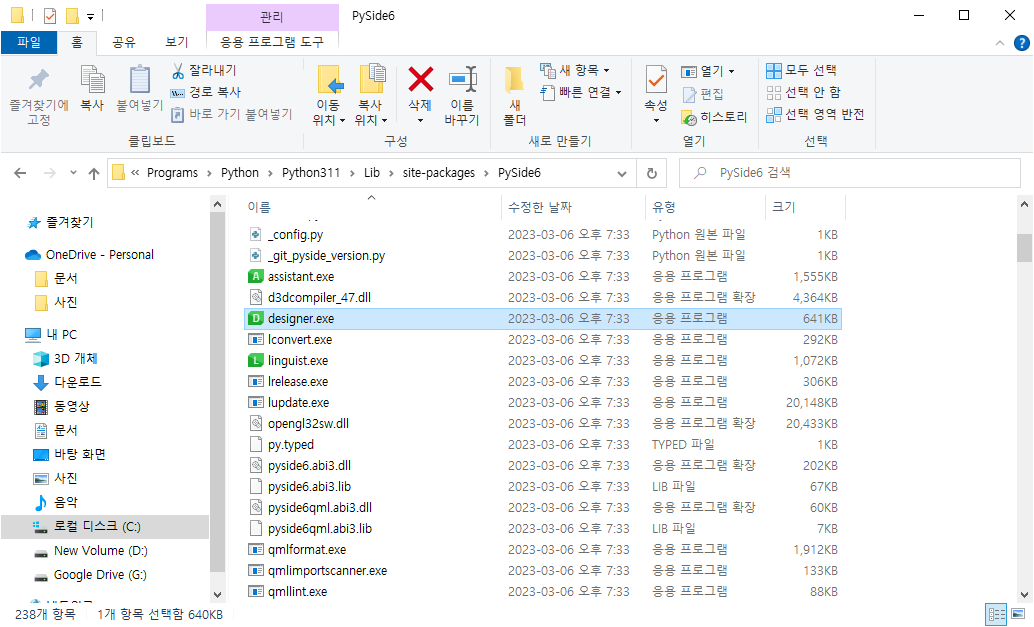The width and height of the screenshot is (1034, 627).
Task: Click the 열기 (Open) ribbon button
Action: point(708,71)
